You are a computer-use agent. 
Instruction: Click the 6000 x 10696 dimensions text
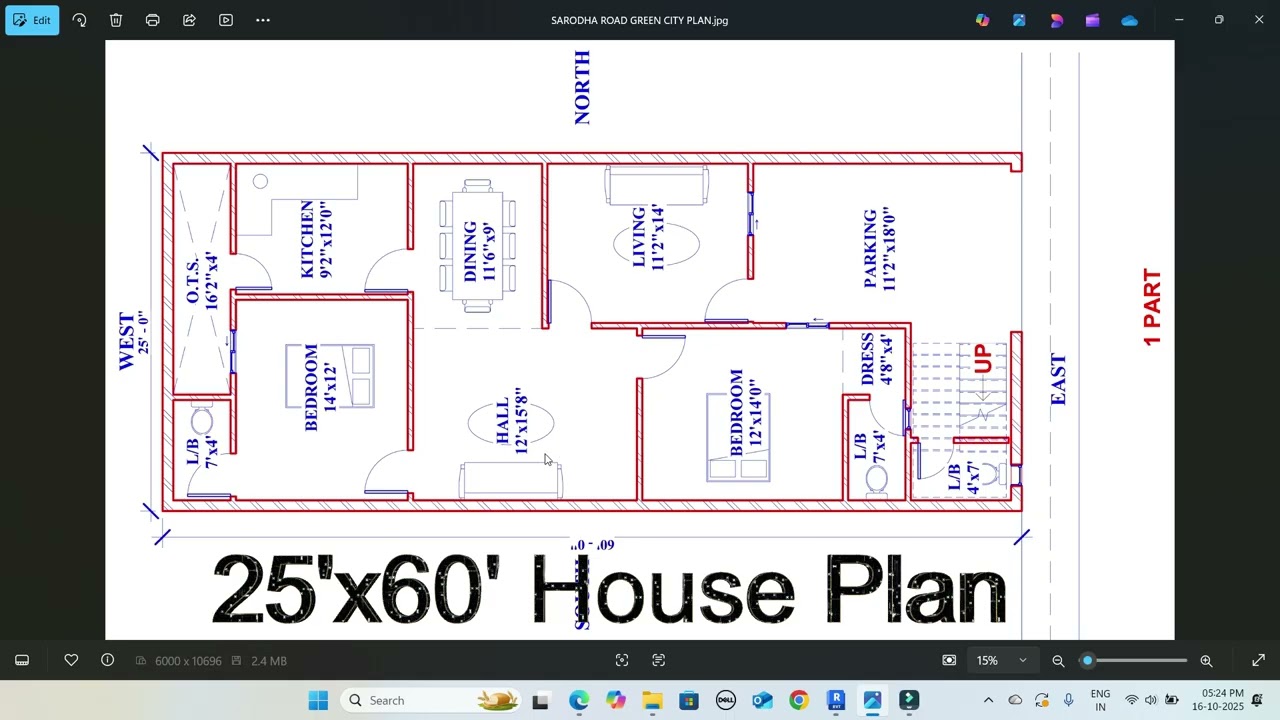(188, 661)
